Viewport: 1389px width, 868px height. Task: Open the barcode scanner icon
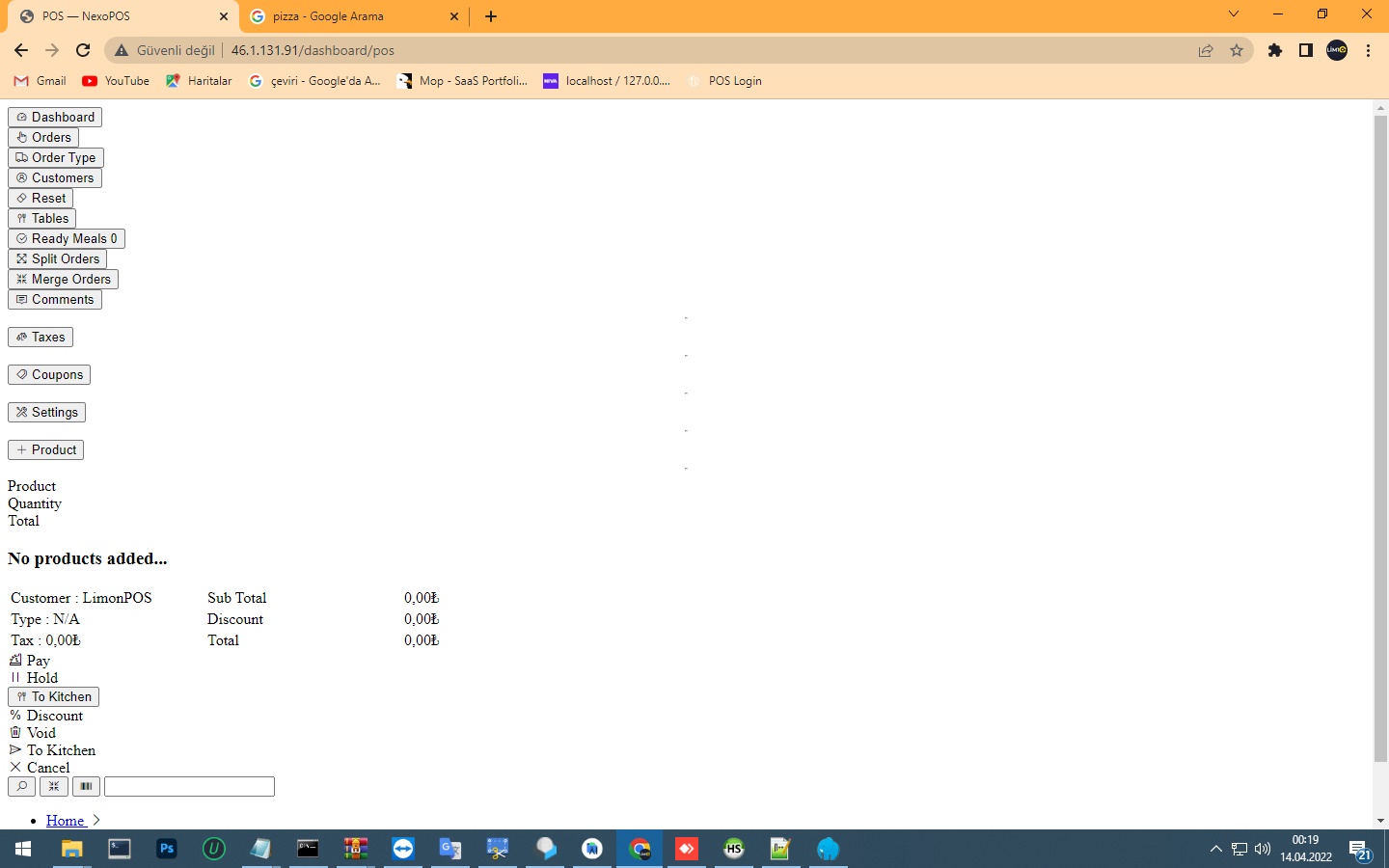coord(85,787)
